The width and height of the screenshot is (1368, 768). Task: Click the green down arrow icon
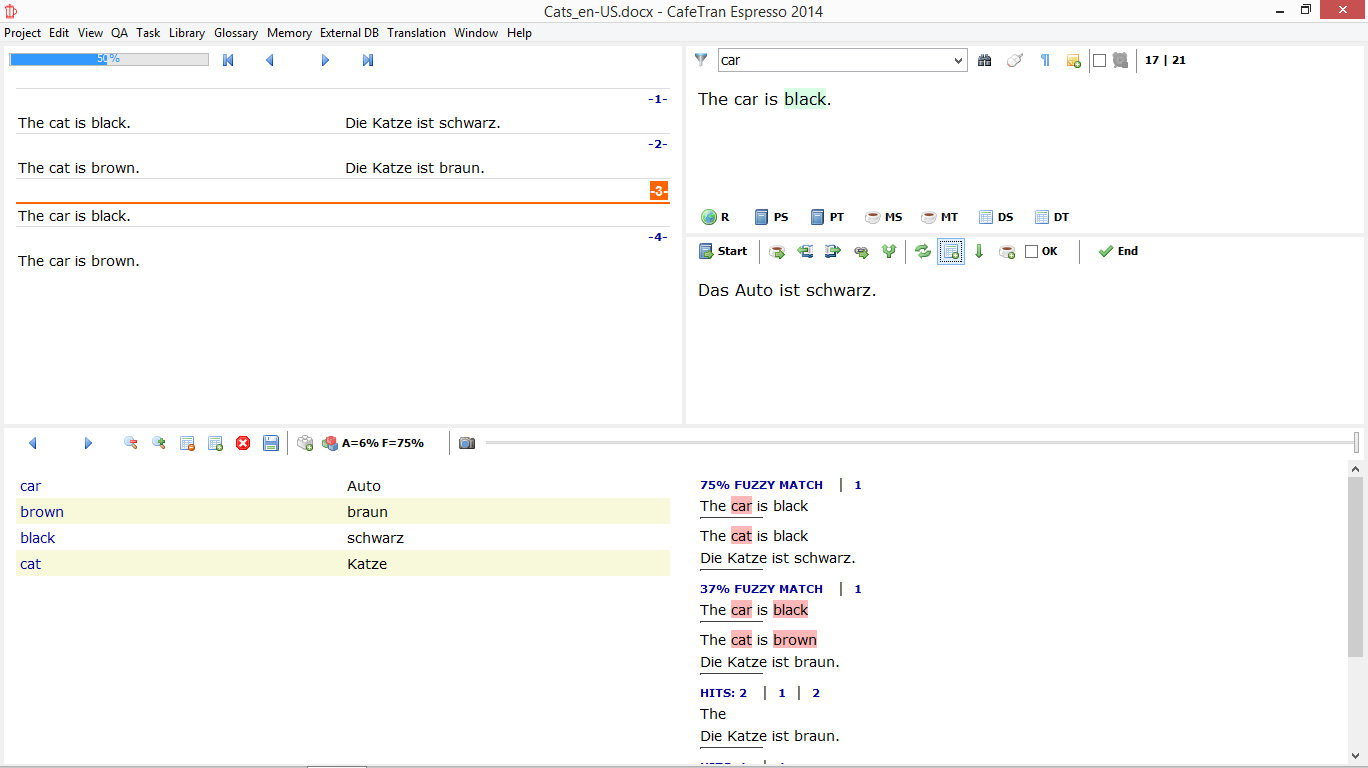(979, 252)
